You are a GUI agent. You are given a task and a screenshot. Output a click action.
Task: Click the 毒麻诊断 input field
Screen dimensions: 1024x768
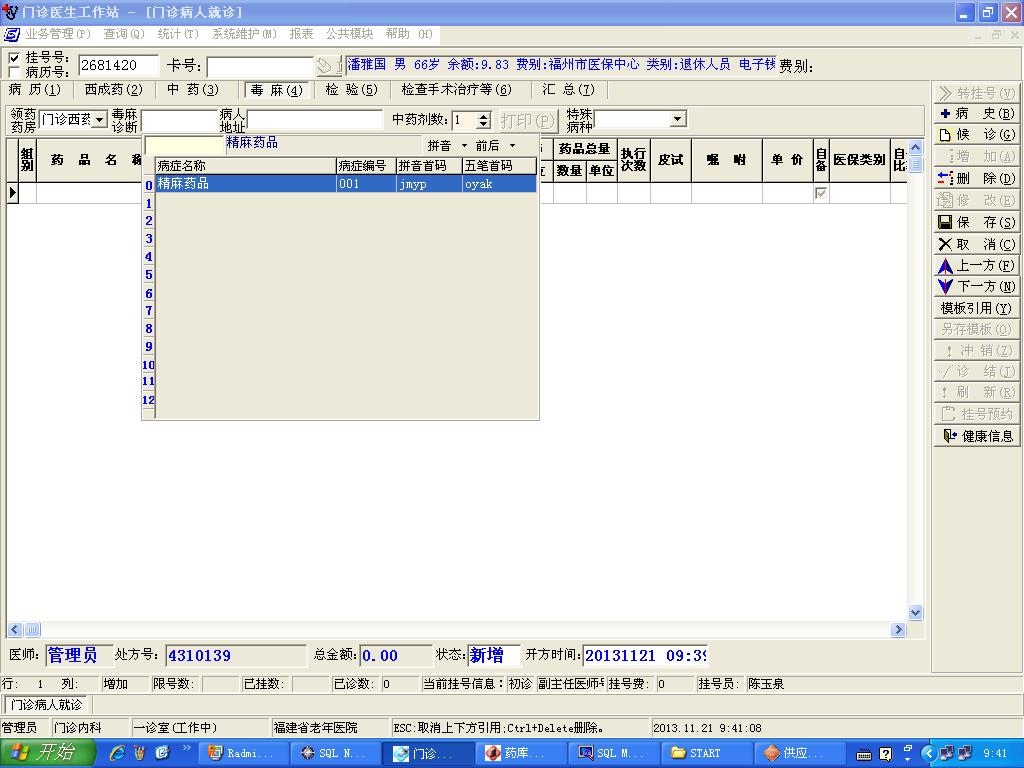pos(180,120)
